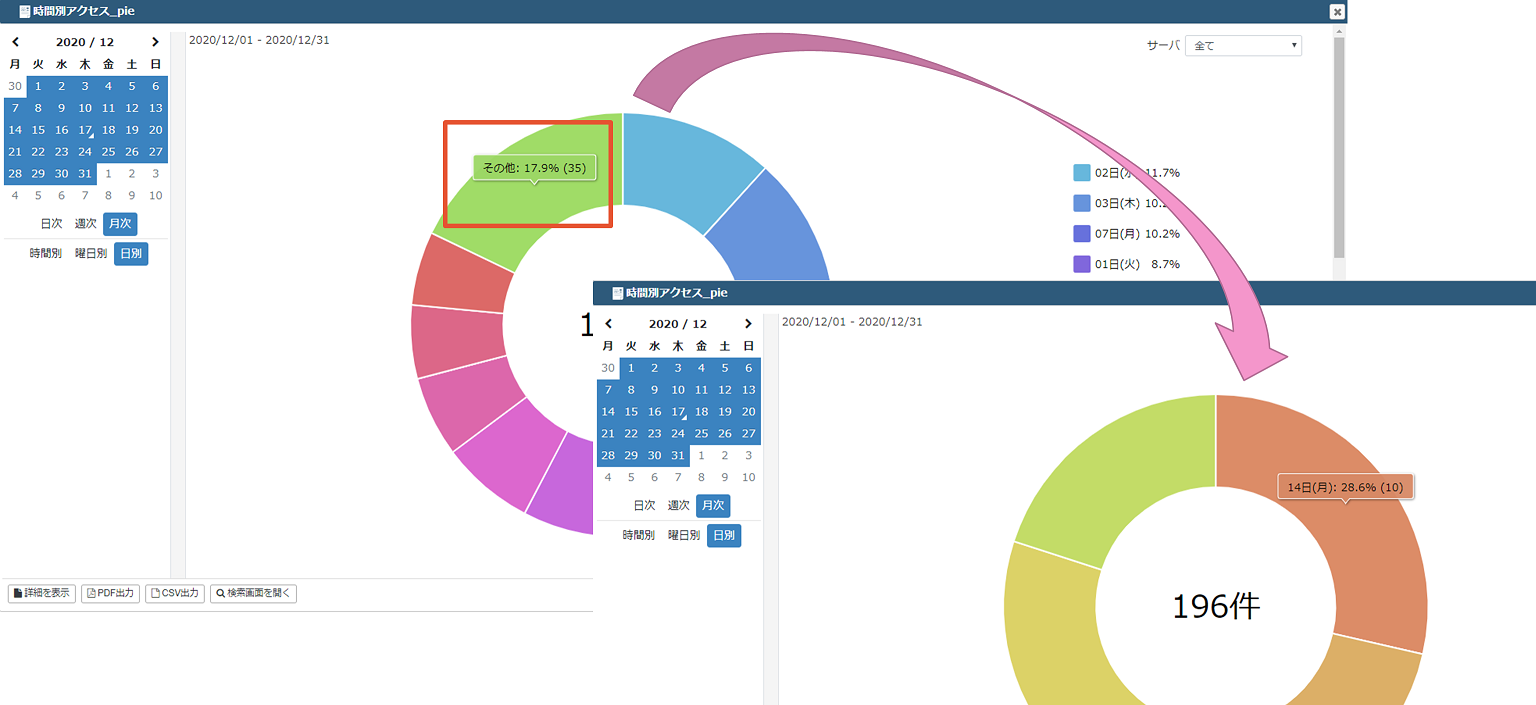Click the document icon in front window title

click(618, 293)
